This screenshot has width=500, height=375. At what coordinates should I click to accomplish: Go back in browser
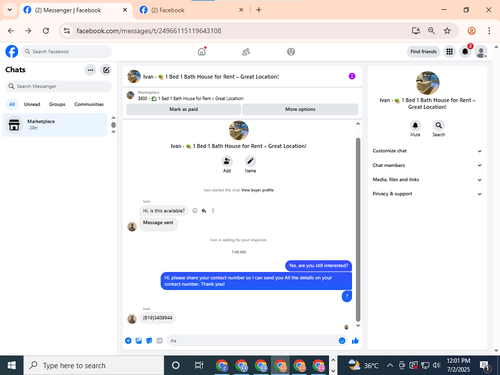tap(11, 31)
